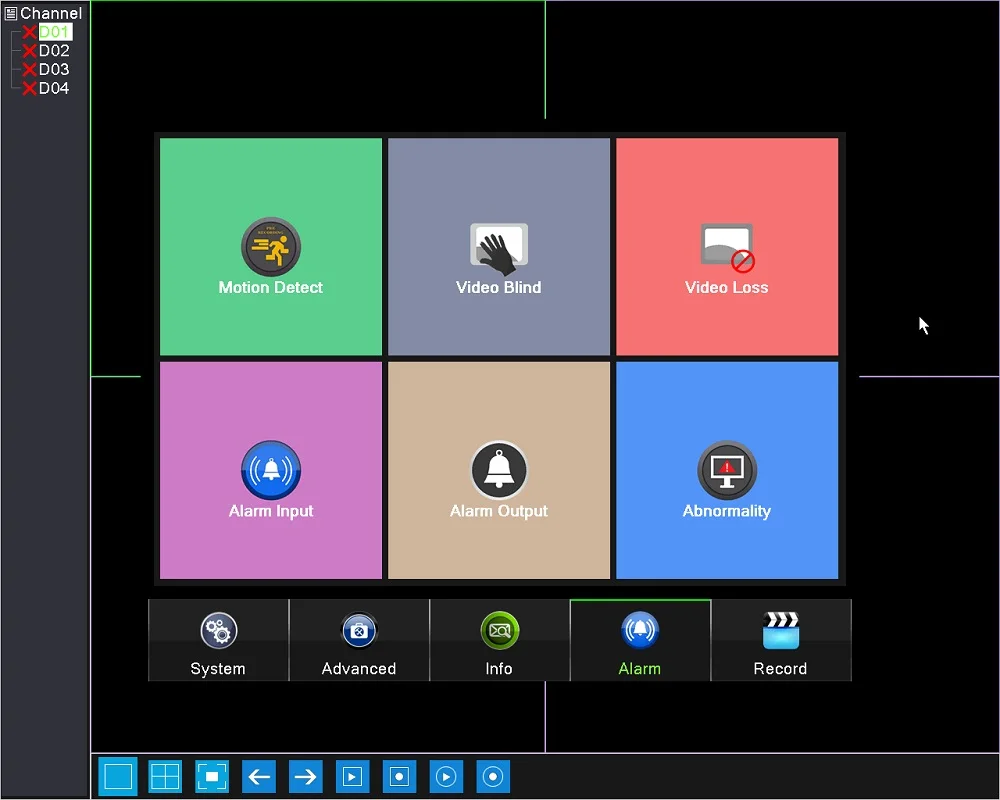Image resolution: width=1000 pixels, height=800 pixels.
Task: Select channel D01 in the channel list
Action: [54, 32]
